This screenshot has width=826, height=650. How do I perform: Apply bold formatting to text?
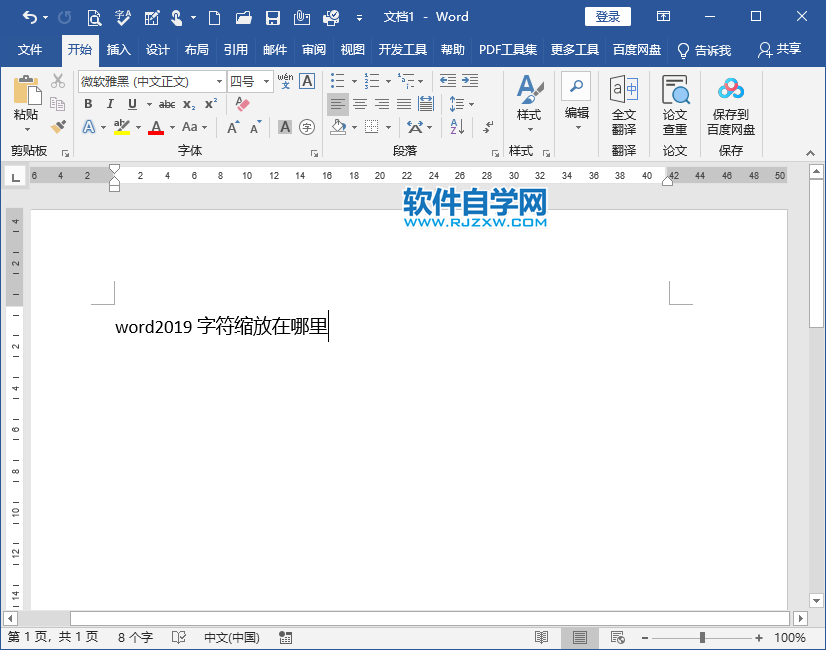click(x=89, y=103)
